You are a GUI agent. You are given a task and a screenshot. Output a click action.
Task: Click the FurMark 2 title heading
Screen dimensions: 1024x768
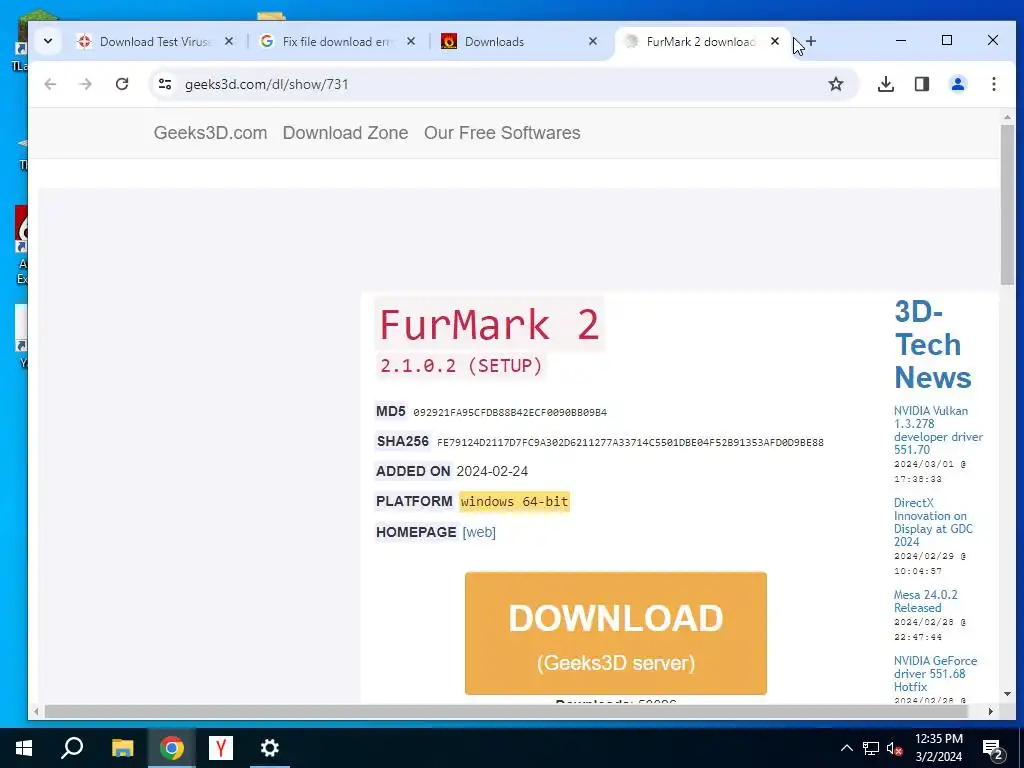(489, 325)
